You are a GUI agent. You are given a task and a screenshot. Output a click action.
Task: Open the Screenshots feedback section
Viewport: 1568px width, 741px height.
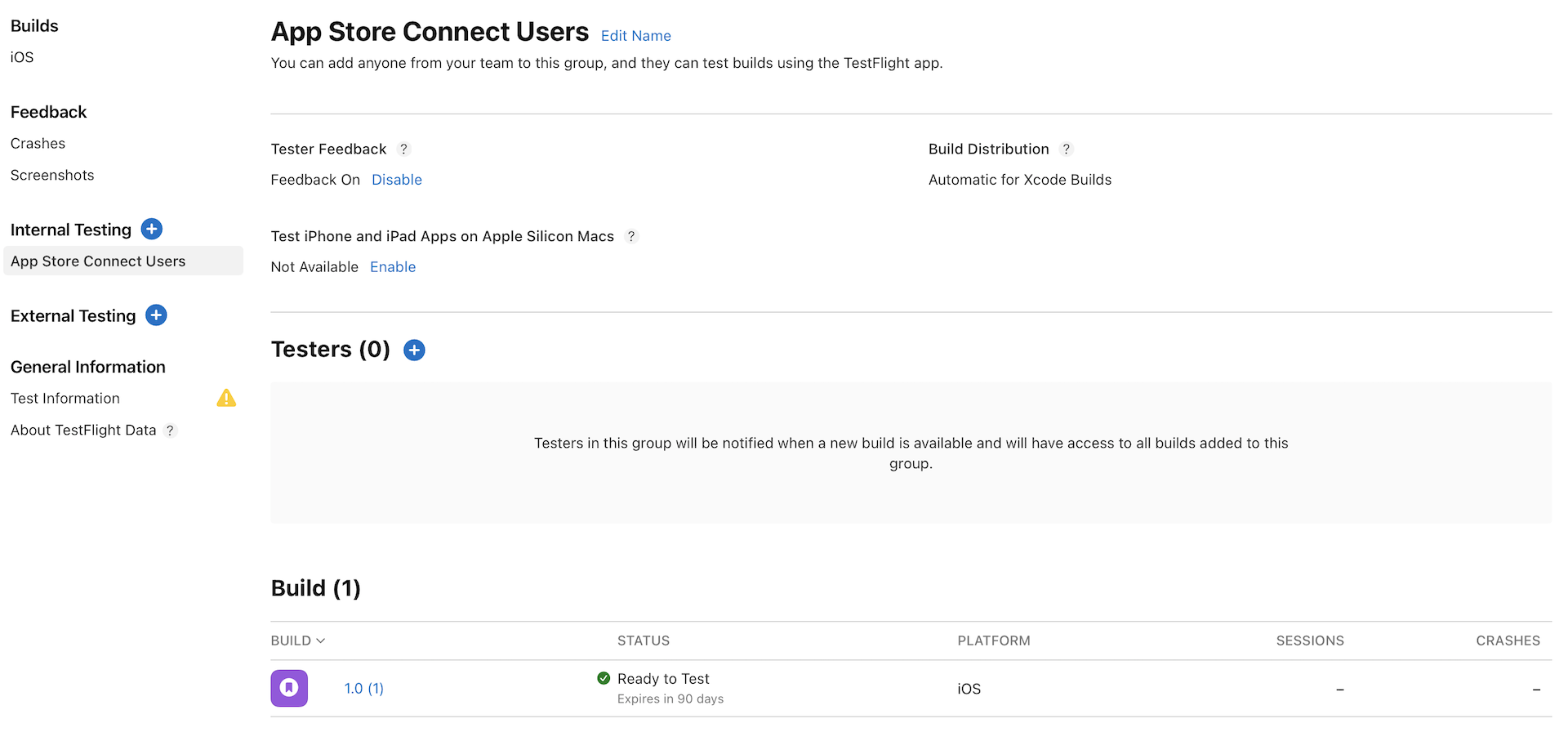(x=51, y=175)
